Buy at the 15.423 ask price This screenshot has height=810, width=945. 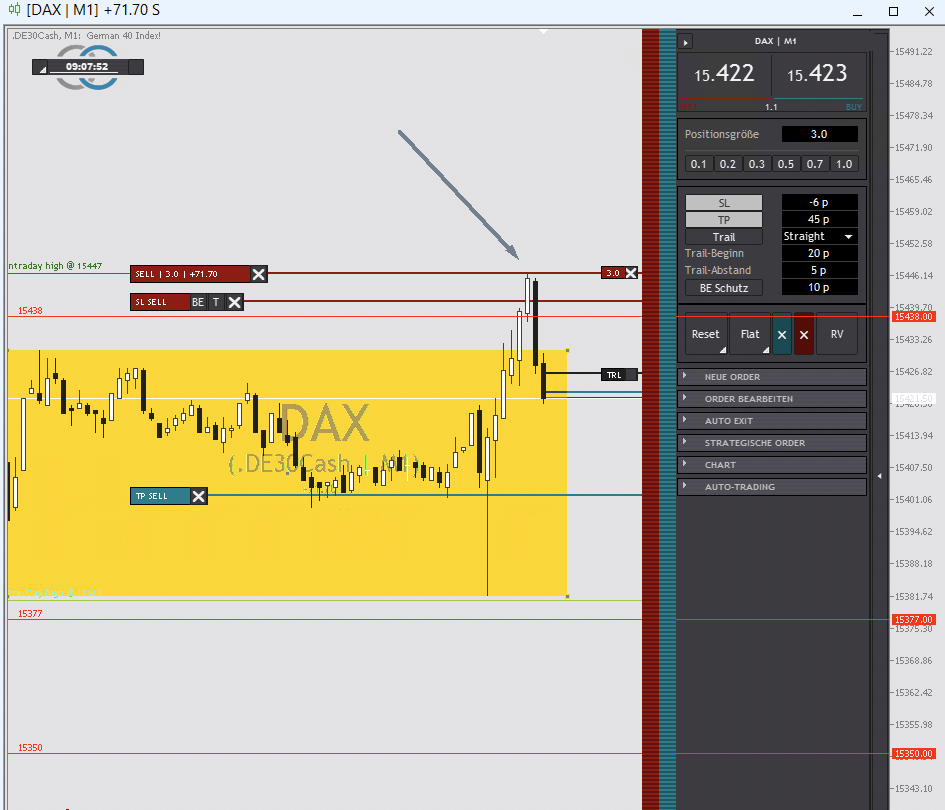click(817, 75)
